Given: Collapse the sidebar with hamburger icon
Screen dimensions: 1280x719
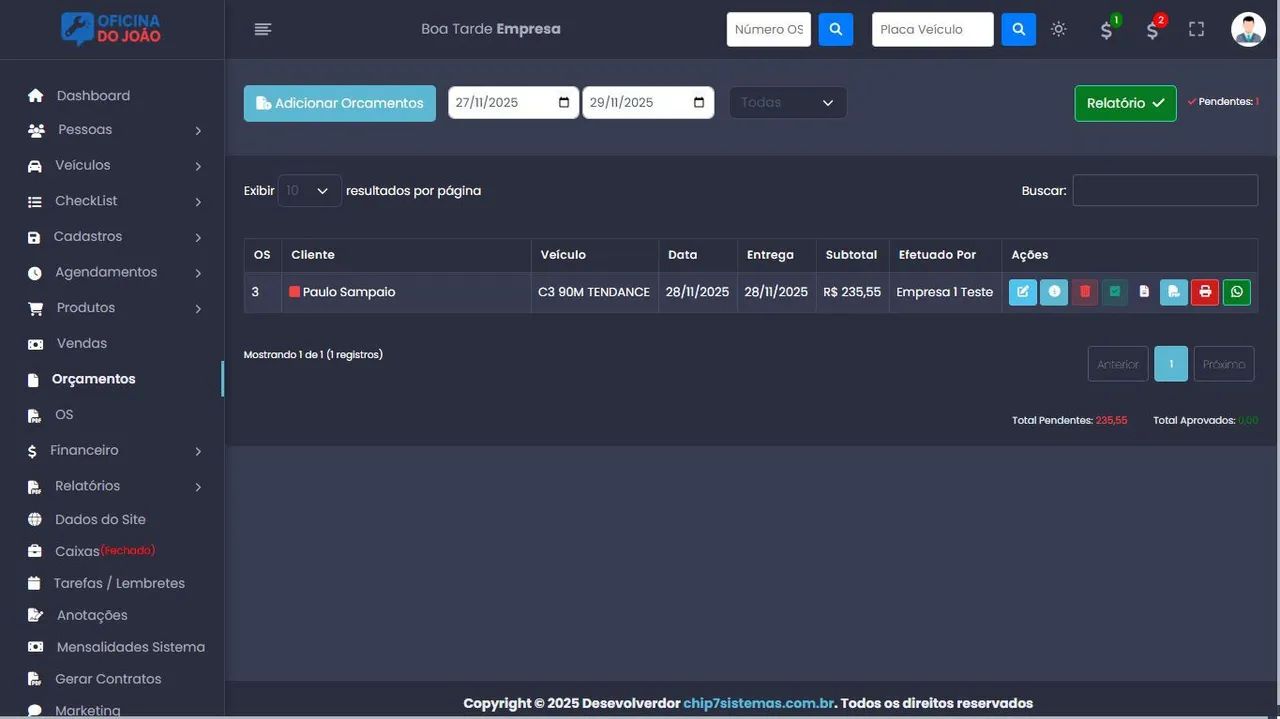Looking at the screenshot, I should pos(263,29).
